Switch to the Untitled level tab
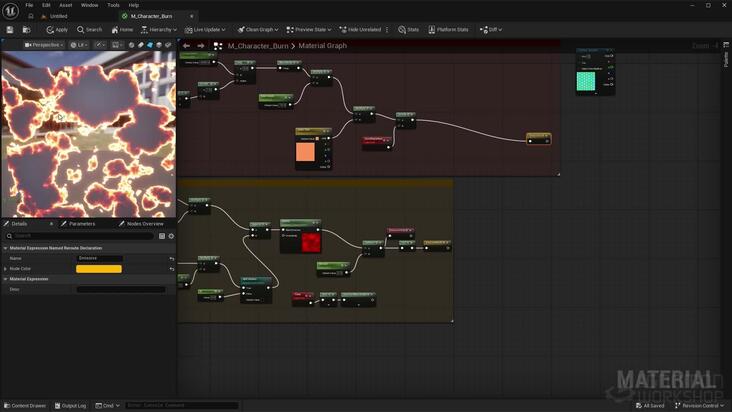 click(58, 16)
